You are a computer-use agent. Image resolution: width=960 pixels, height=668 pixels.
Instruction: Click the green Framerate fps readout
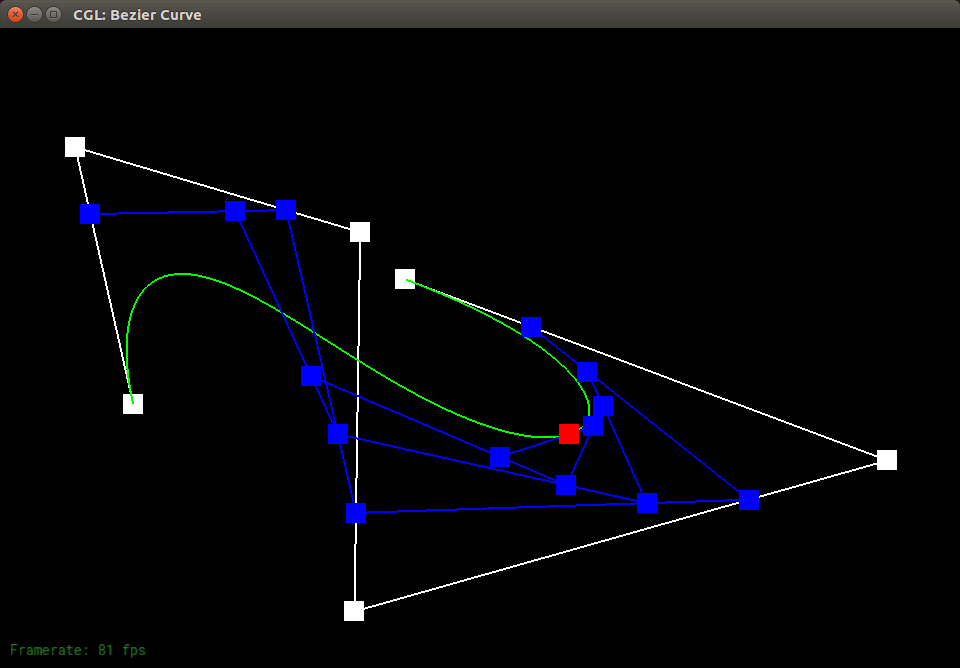pos(78,650)
